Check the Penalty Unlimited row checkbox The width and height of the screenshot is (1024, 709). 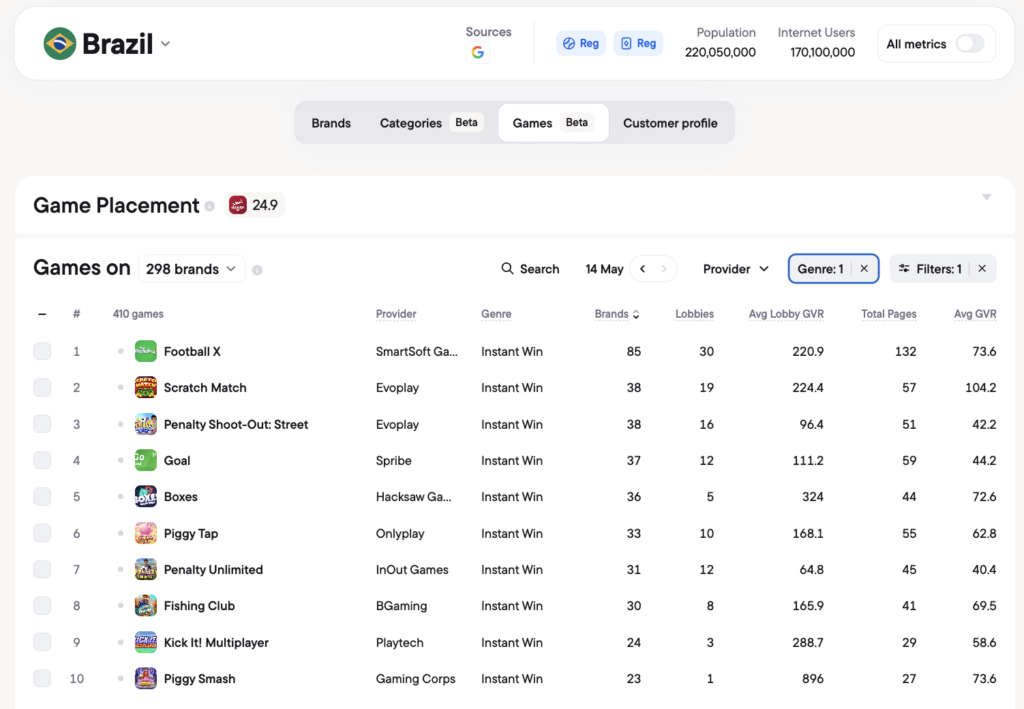coord(42,569)
